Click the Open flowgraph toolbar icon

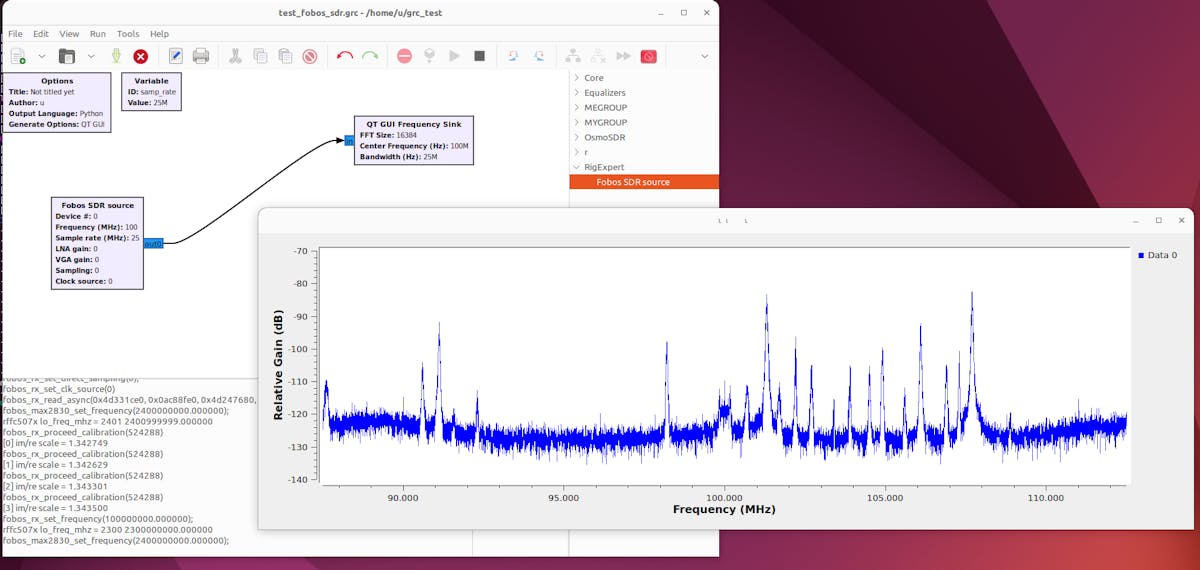(x=67, y=56)
